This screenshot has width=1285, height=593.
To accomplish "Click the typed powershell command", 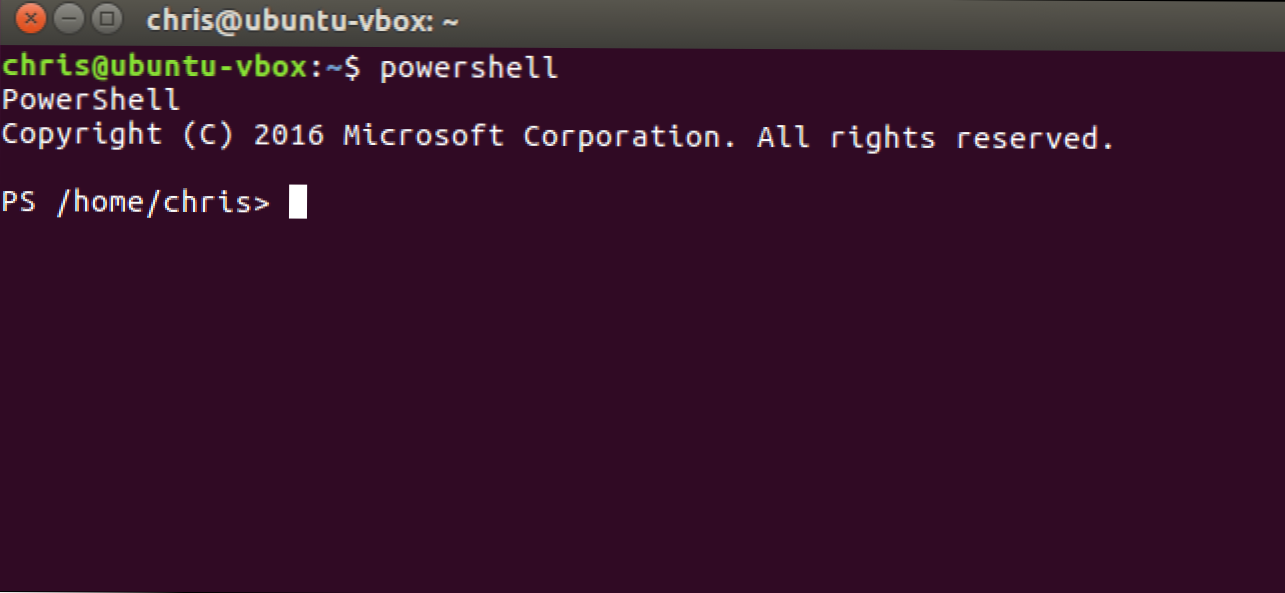I will (x=468, y=69).
